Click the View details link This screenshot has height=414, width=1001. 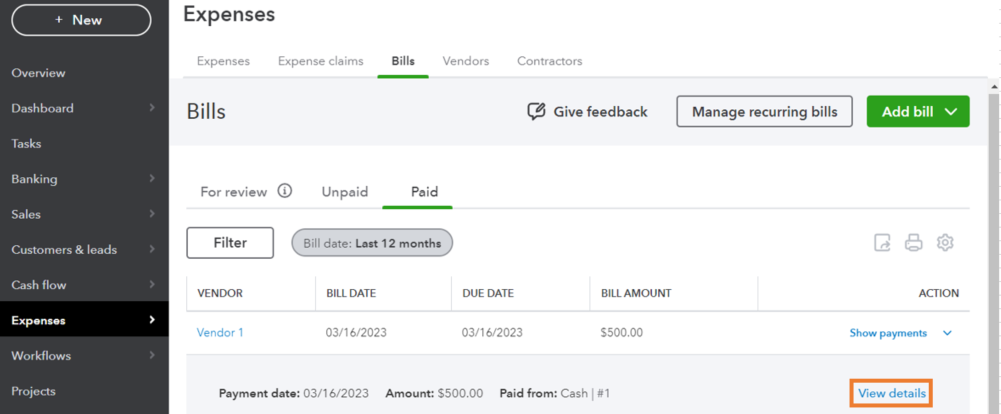point(892,394)
